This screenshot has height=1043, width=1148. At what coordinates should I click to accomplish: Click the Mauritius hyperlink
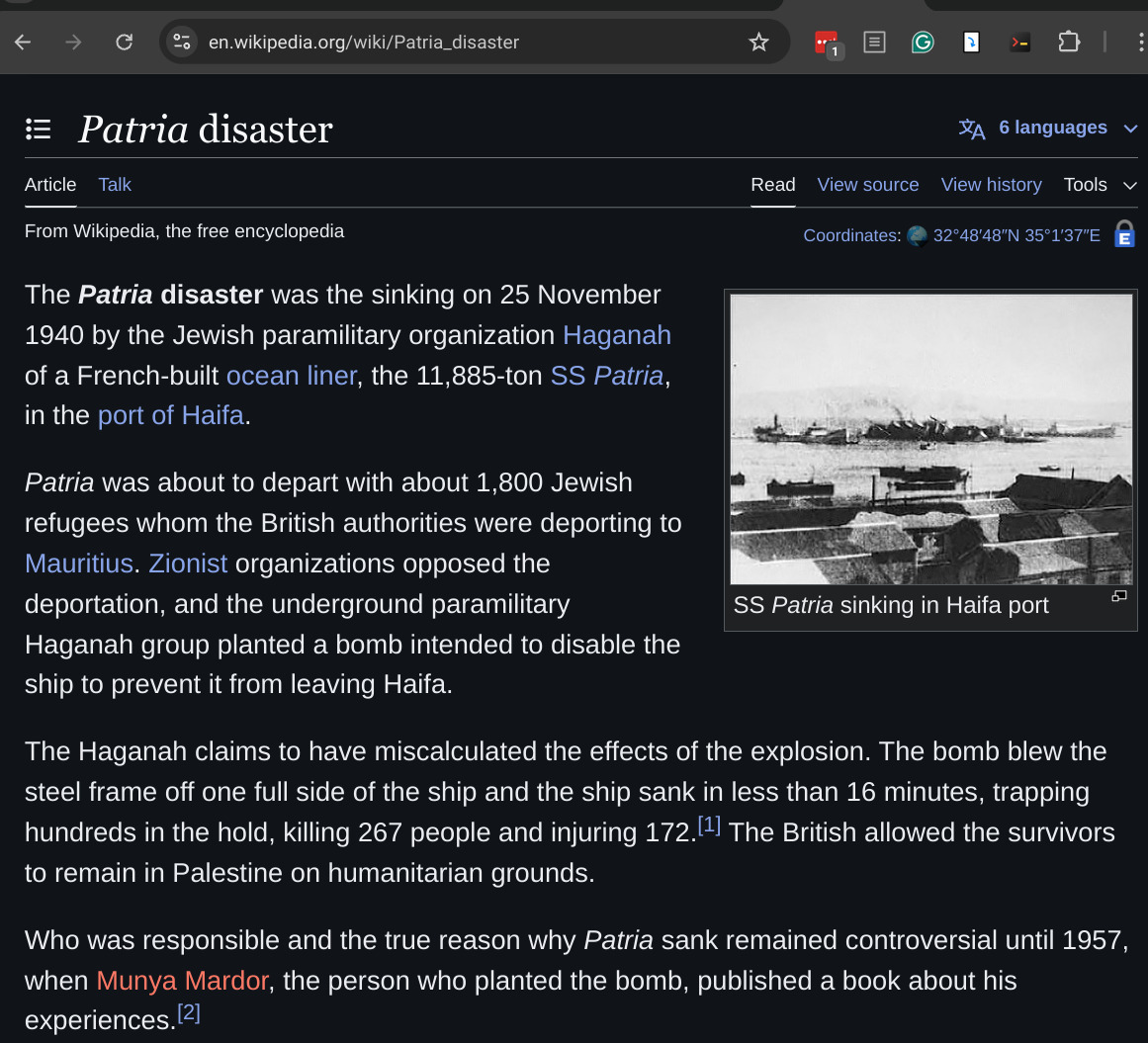pyautogui.click(x=78, y=564)
